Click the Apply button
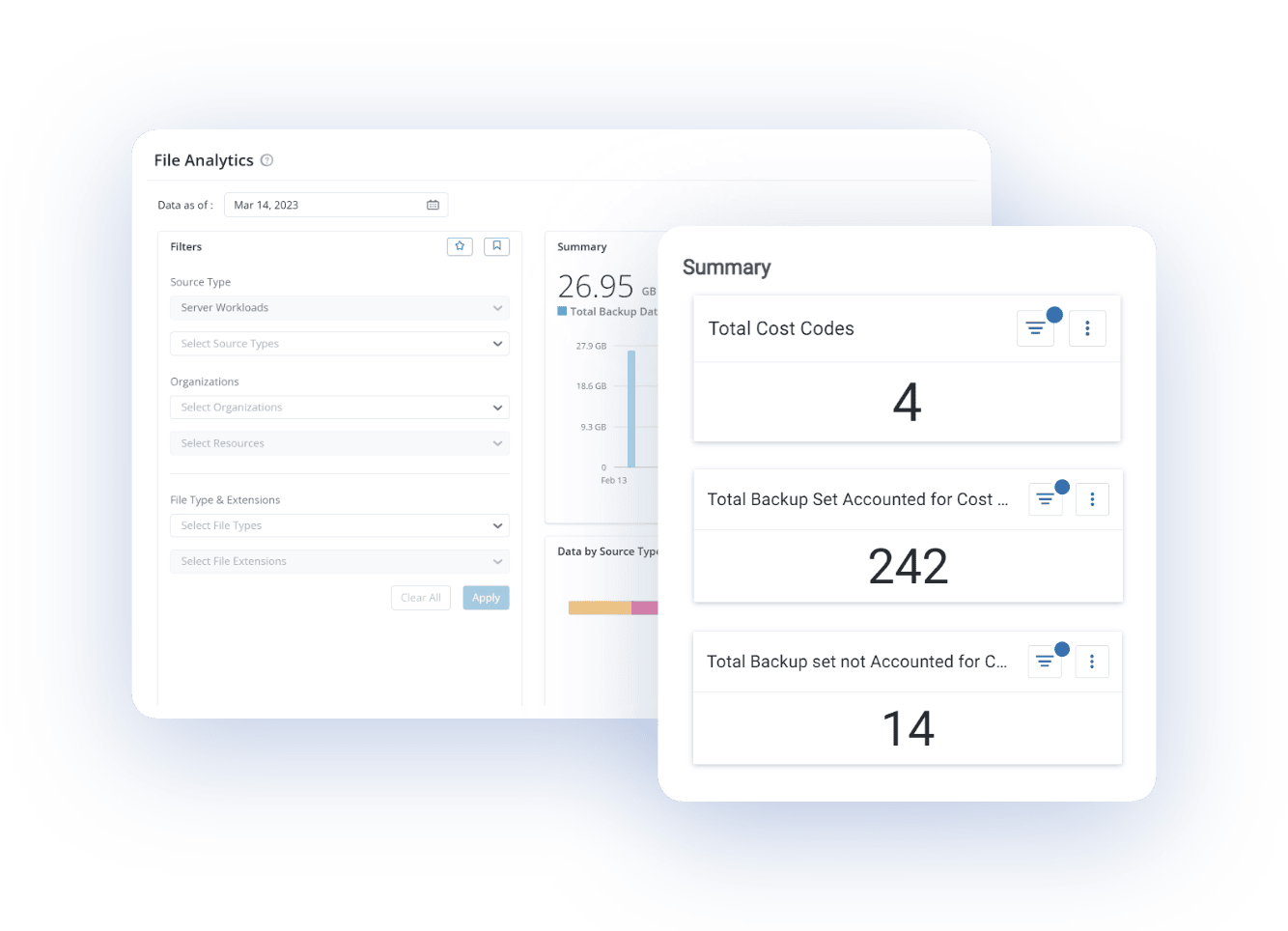Screen dimensions: 1288x931 pyautogui.click(x=486, y=598)
